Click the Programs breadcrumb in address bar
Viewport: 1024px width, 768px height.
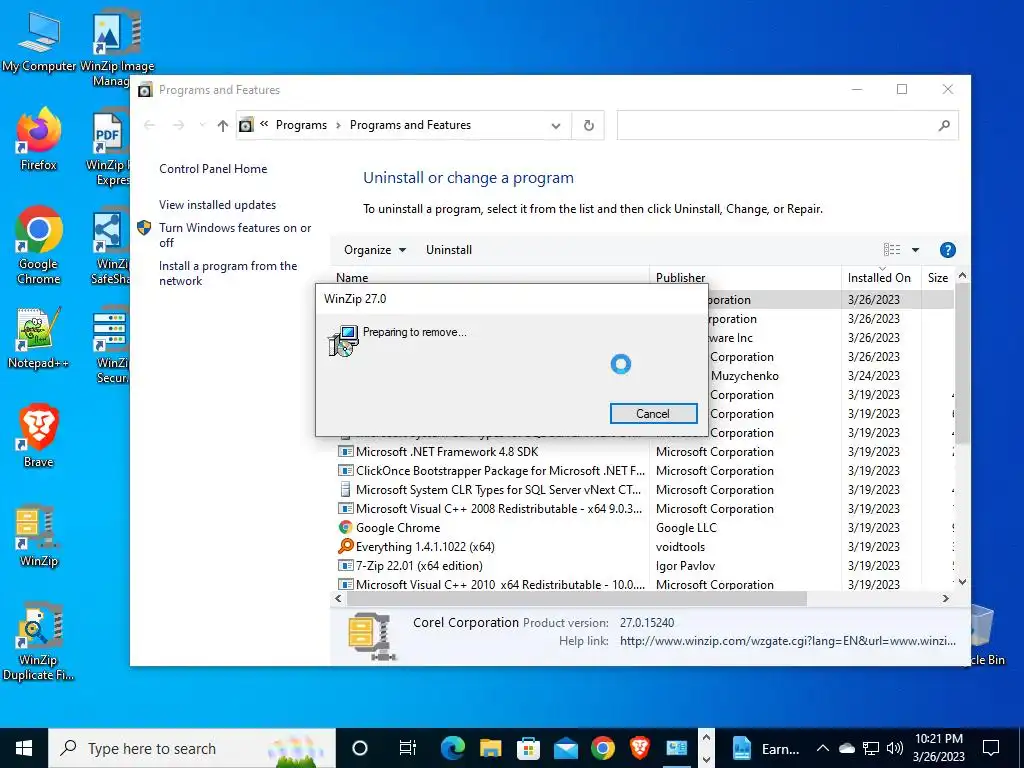pos(301,125)
